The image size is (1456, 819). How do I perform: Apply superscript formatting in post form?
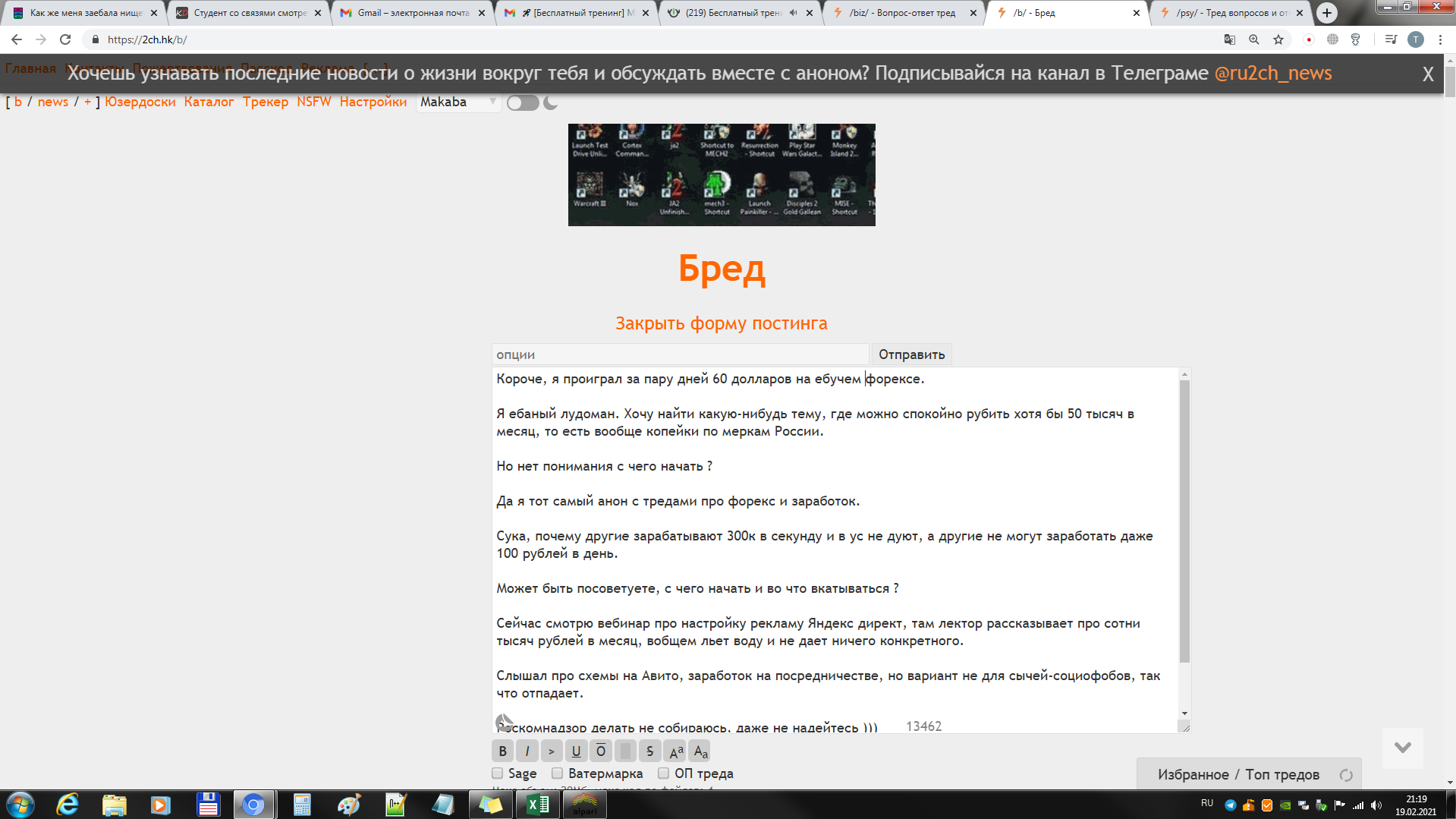675,751
